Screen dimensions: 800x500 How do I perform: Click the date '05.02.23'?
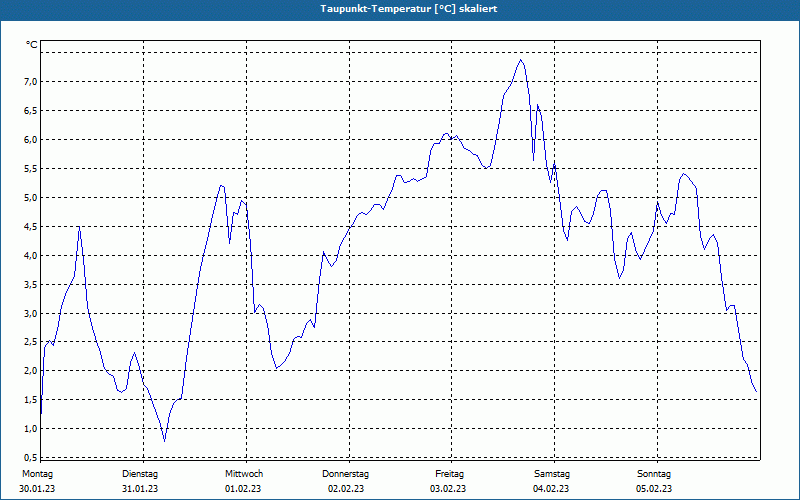[654, 489]
